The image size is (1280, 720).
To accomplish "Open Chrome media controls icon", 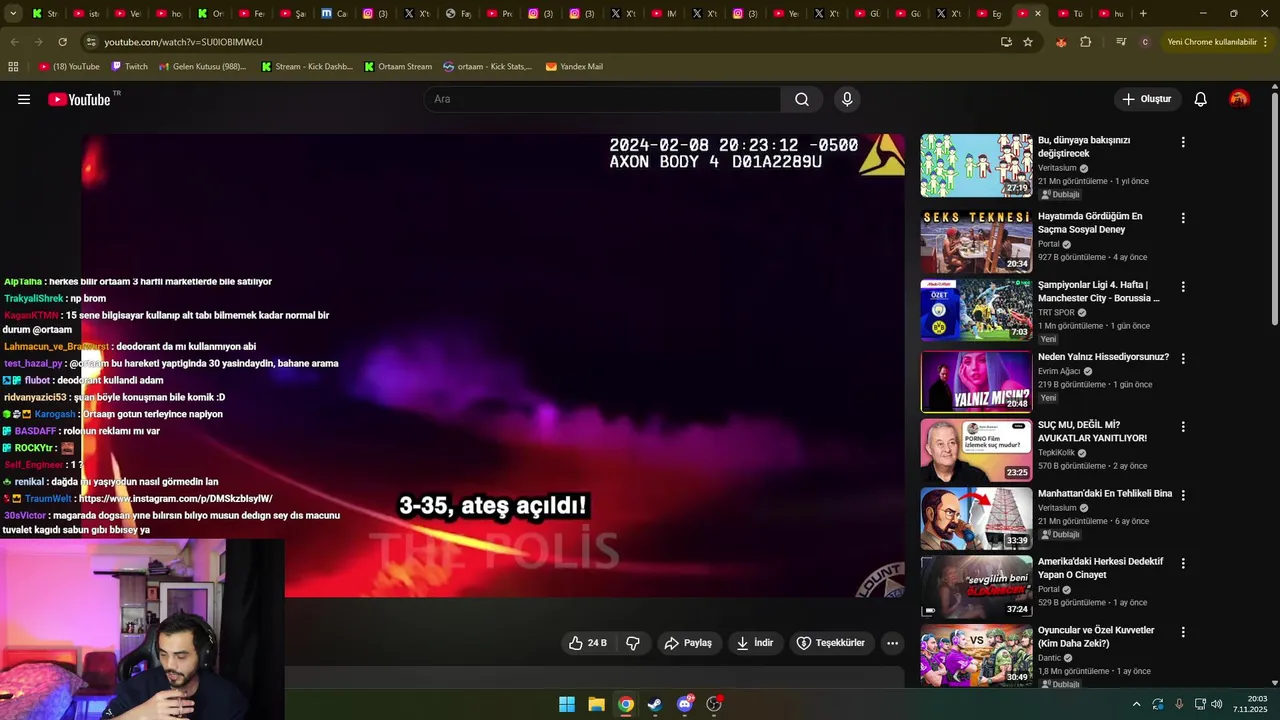I will pyautogui.click(x=1121, y=42).
